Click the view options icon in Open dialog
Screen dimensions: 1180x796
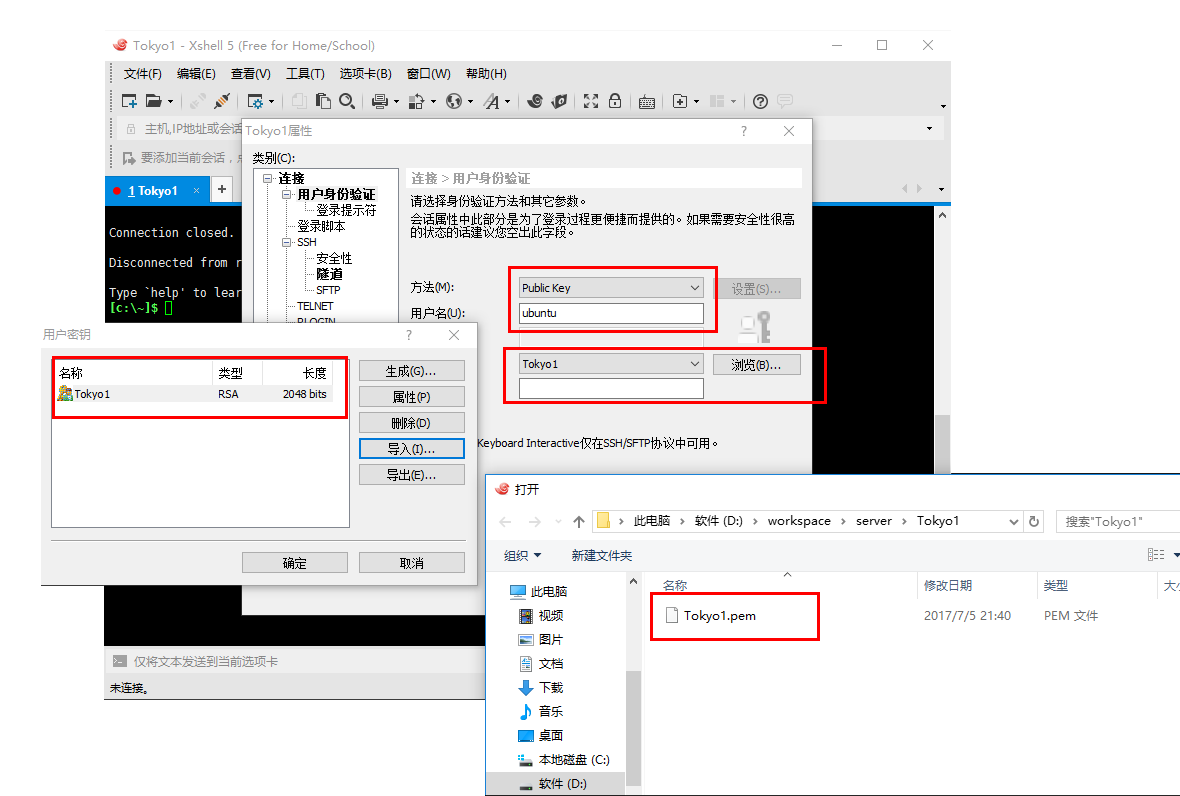tap(1156, 555)
